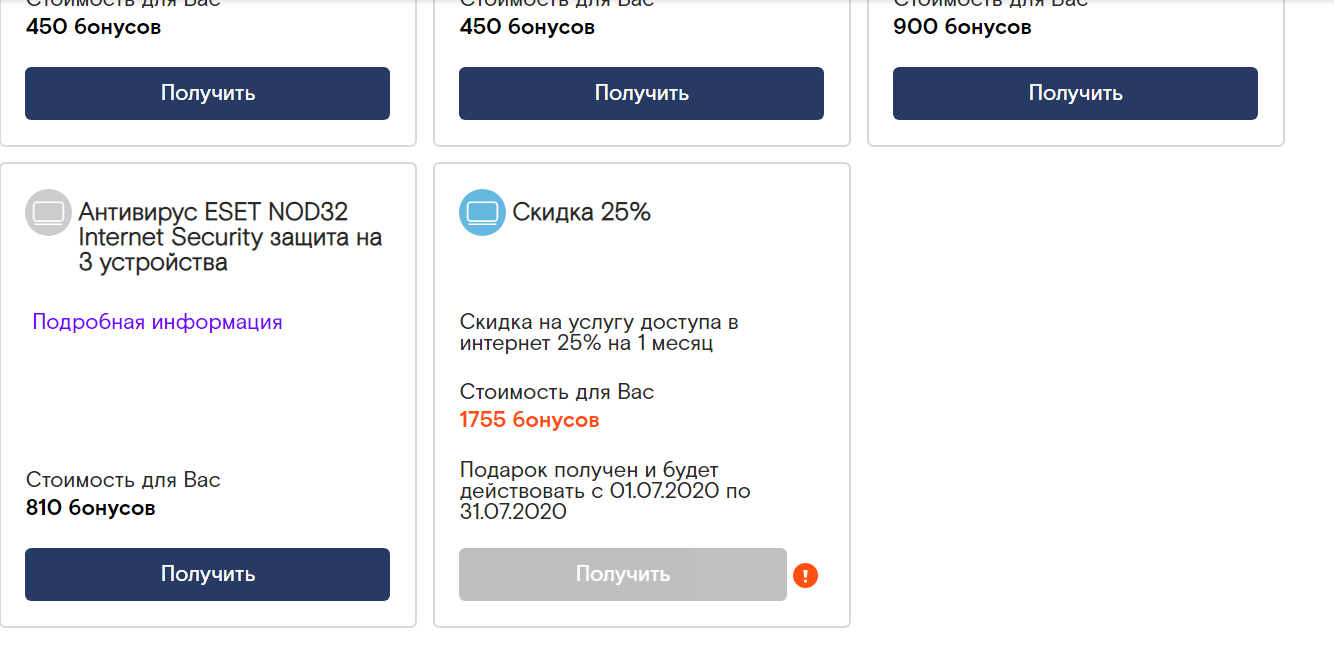Viewport: 1334px width, 672px height.
Task: Click the disabled gray Получить button
Action: point(623,574)
